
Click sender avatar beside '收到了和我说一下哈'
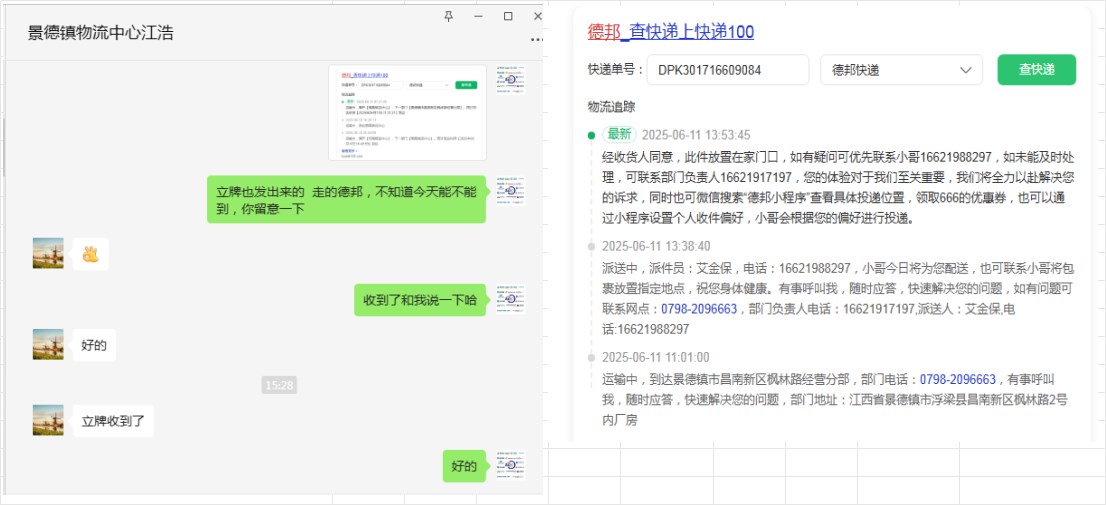(510, 300)
